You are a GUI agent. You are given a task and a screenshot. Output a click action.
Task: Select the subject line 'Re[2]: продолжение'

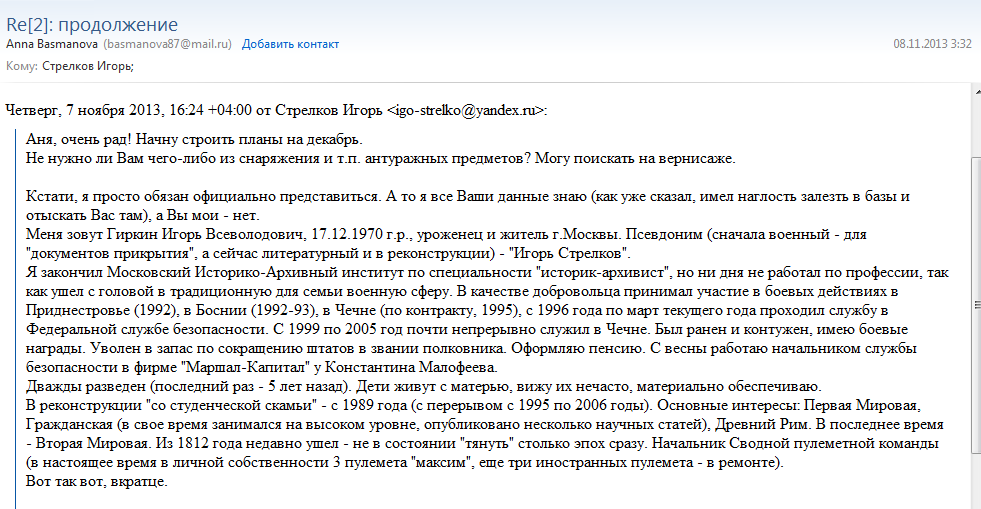point(92,24)
